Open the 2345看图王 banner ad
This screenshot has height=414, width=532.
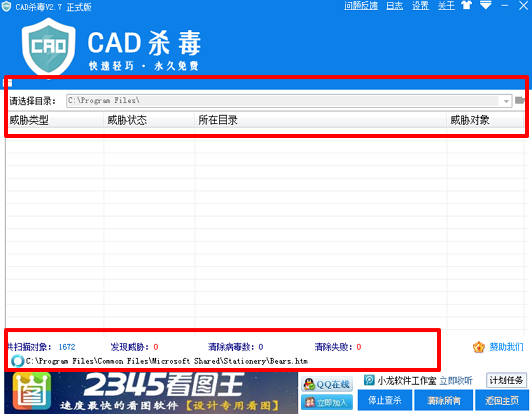coord(151,393)
